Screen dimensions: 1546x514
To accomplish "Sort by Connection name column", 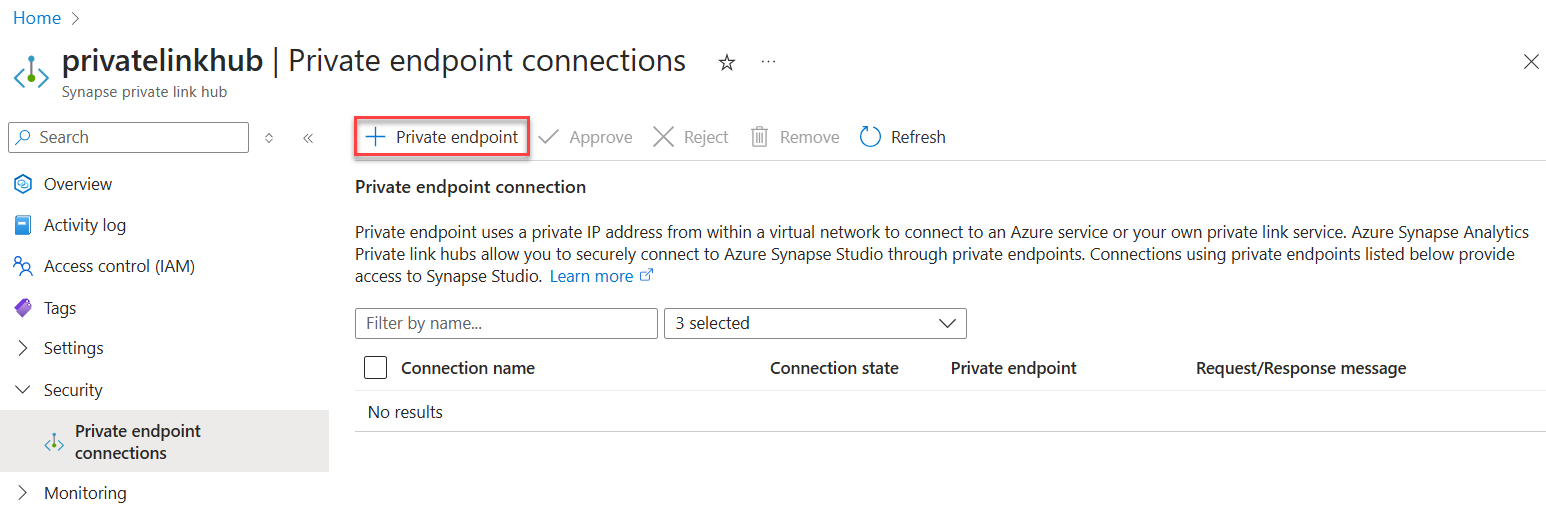I will (468, 368).
